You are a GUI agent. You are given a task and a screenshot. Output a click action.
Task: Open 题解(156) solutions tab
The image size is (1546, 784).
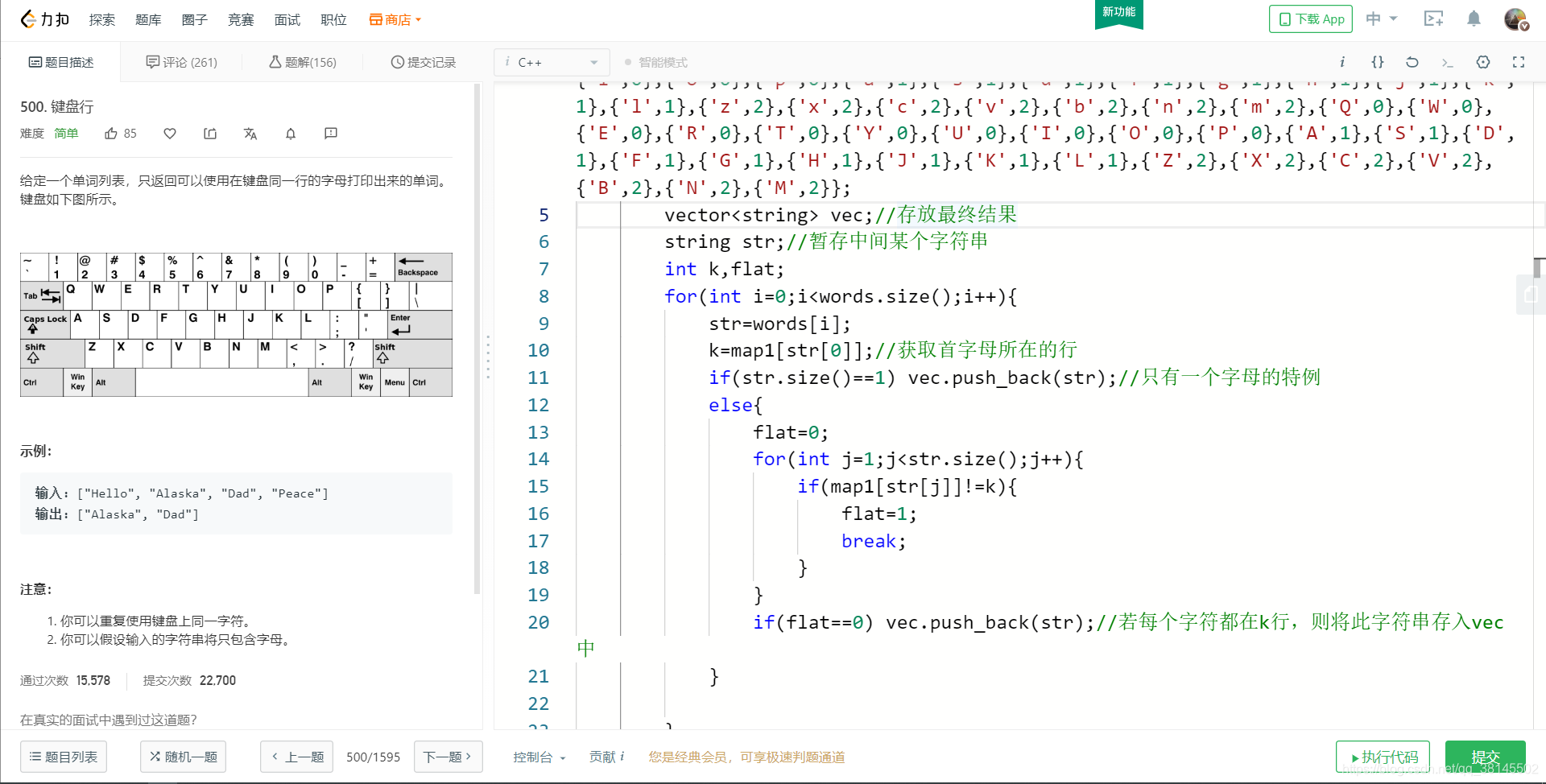click(303, 62)
